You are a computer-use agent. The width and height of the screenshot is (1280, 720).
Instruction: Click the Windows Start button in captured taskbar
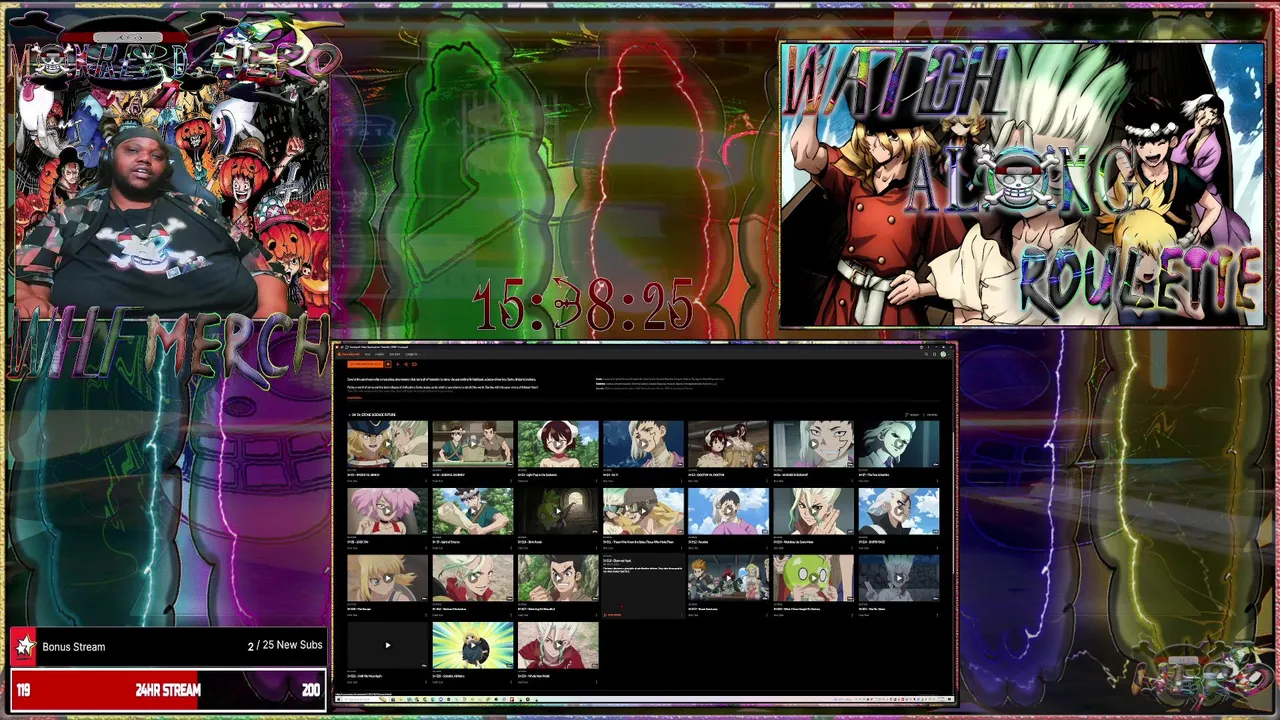point(339,699)
